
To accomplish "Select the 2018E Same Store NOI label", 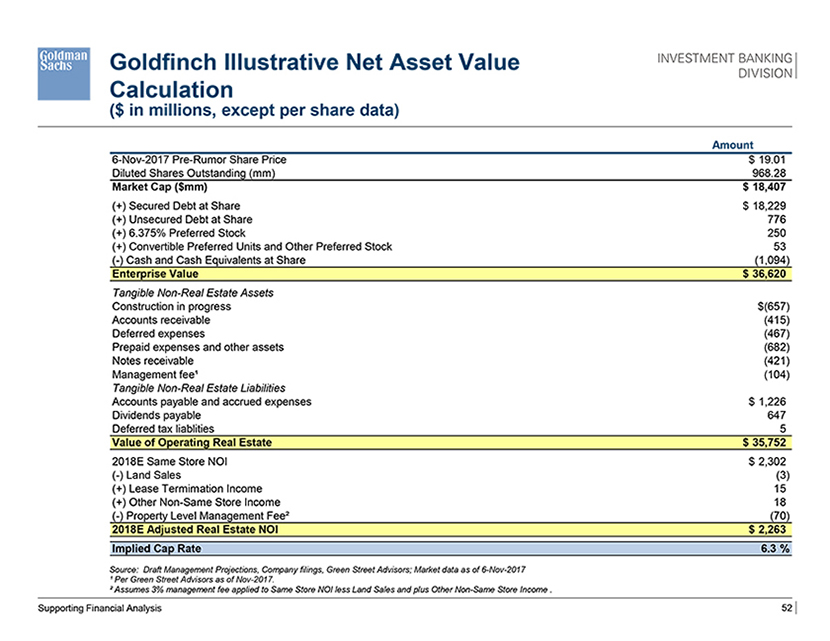I will (x=168, y=461).
